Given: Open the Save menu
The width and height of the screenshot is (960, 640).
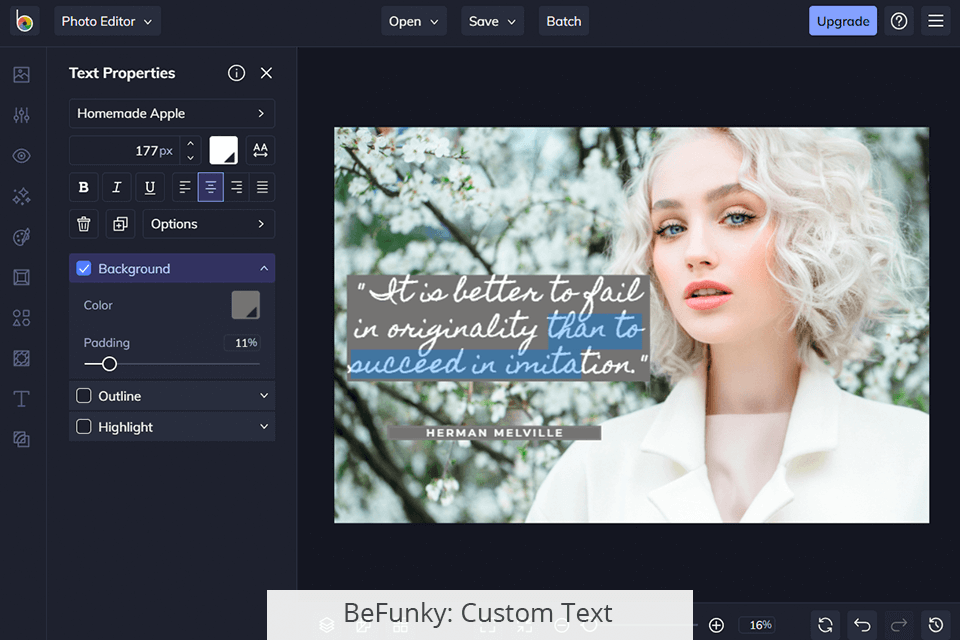Looking at the screenshot, I should point(492,21).
